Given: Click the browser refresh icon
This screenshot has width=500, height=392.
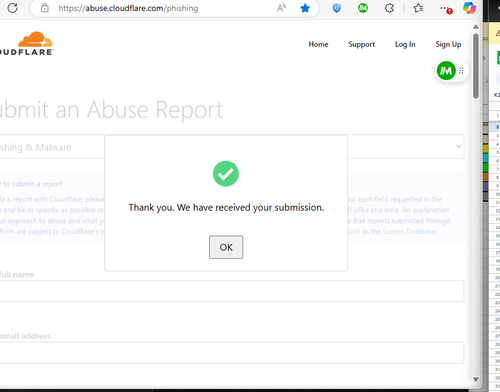Looking at the screenshot, I should tap(12, 8).
